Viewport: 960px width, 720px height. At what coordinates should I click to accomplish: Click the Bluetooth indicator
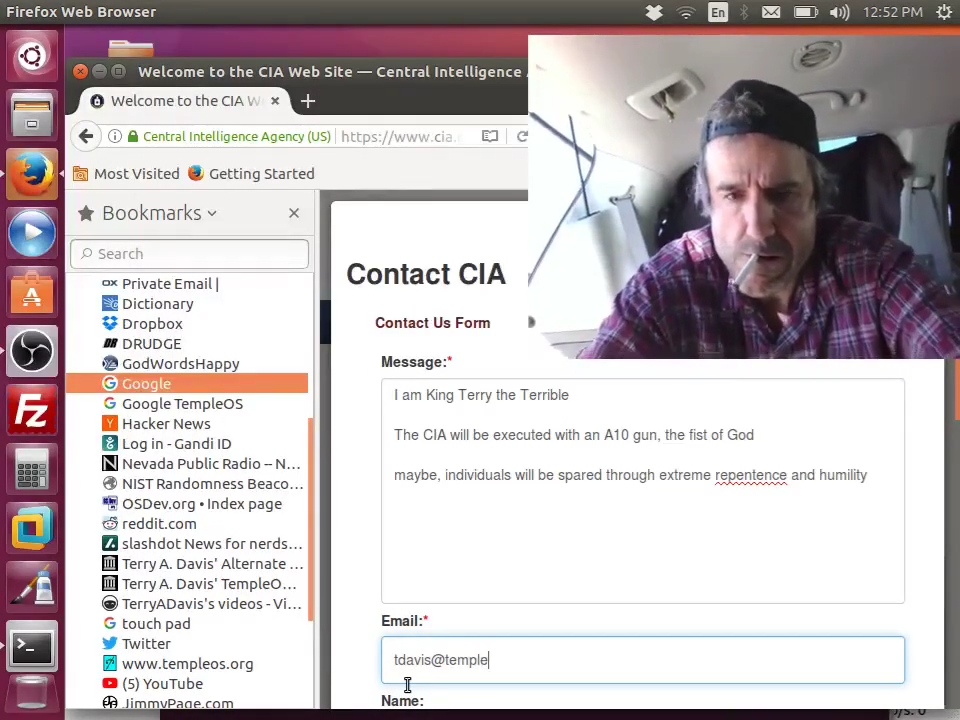click(x=744, y=12)
